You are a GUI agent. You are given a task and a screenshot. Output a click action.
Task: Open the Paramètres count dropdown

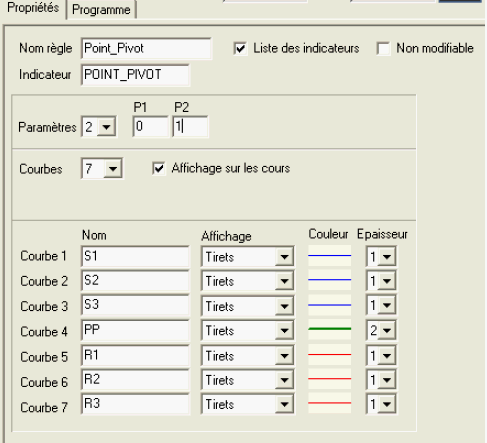coord(107,127)
